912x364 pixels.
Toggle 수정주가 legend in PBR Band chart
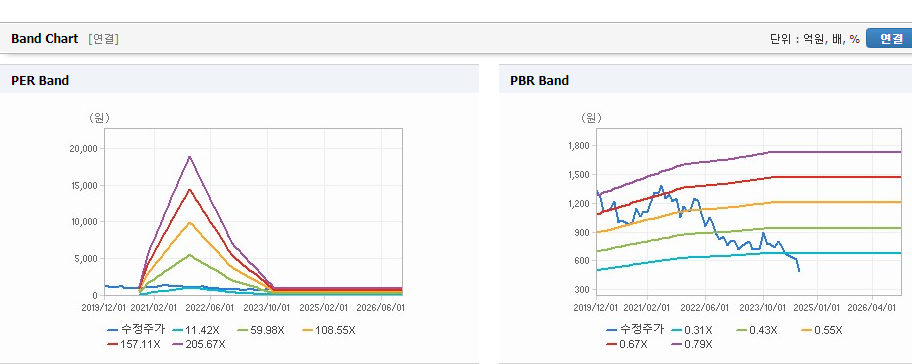(x=635, y=330)
